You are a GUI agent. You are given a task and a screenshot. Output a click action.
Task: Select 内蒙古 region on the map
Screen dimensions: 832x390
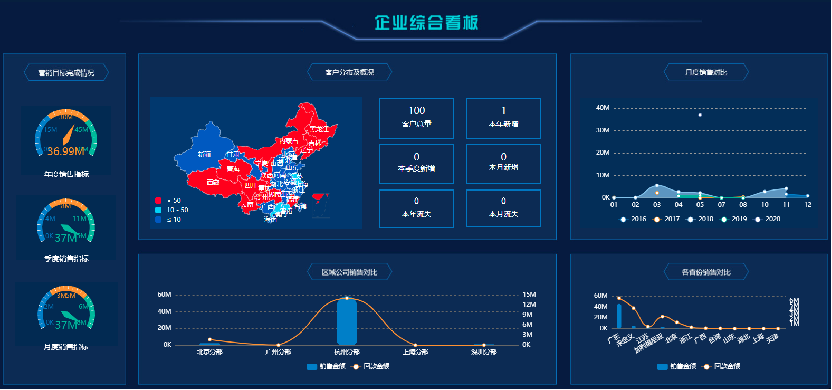coord(288,141)
